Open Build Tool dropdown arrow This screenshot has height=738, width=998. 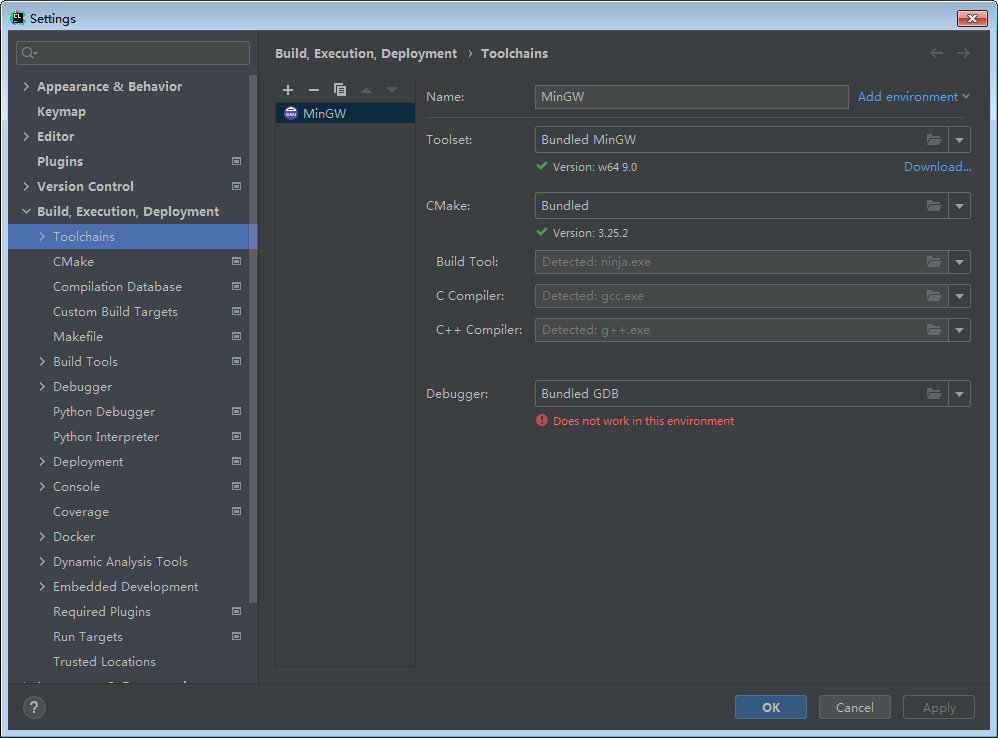(x=959, y=261)
